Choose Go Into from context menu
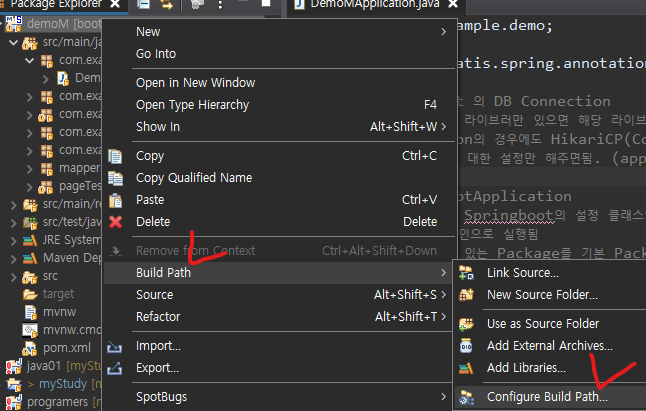646x411 pixels. click(279, 54)
